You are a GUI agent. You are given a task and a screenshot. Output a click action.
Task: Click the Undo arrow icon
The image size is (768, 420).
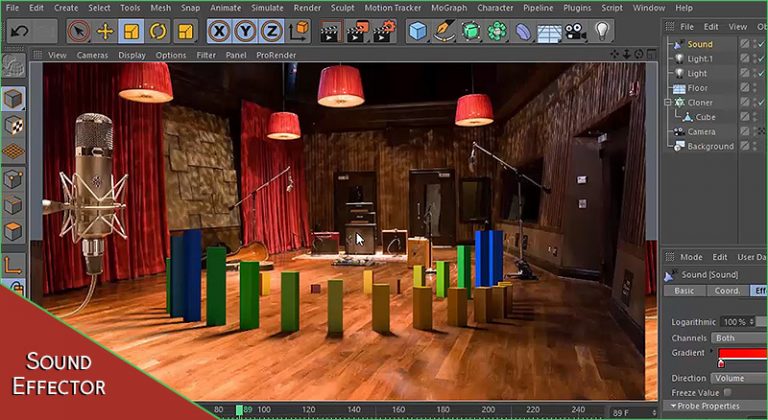click(x=17, y=31)
